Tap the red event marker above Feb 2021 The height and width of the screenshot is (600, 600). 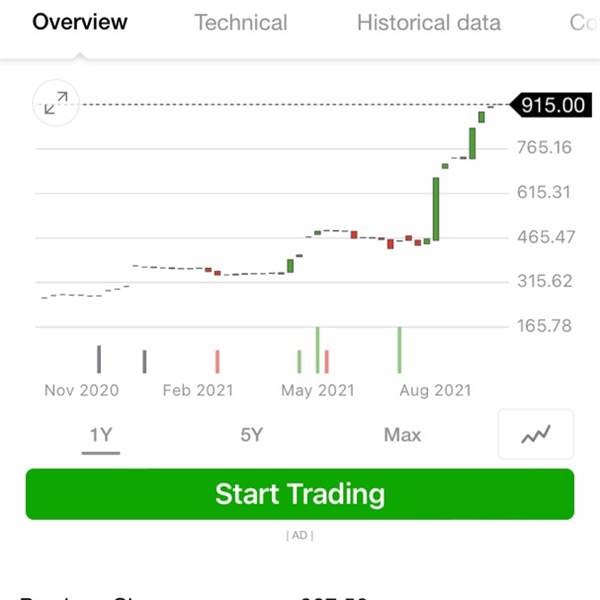(x=217, y=362)
